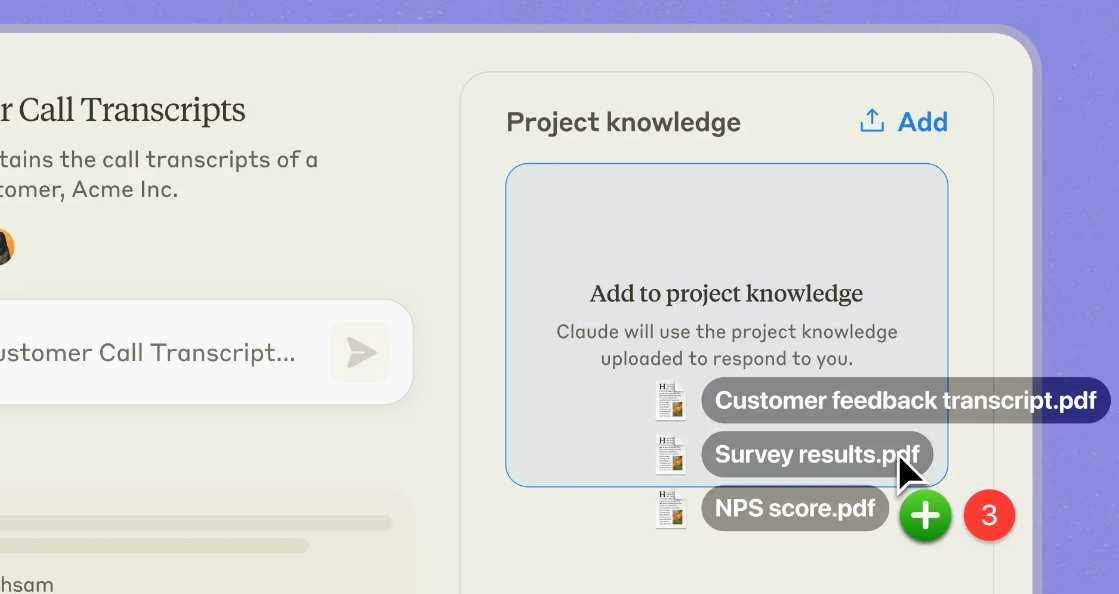The image size is (1119, 594).
Task: Click the Customer Call Transcript chat input field
Action: (164, 352)
